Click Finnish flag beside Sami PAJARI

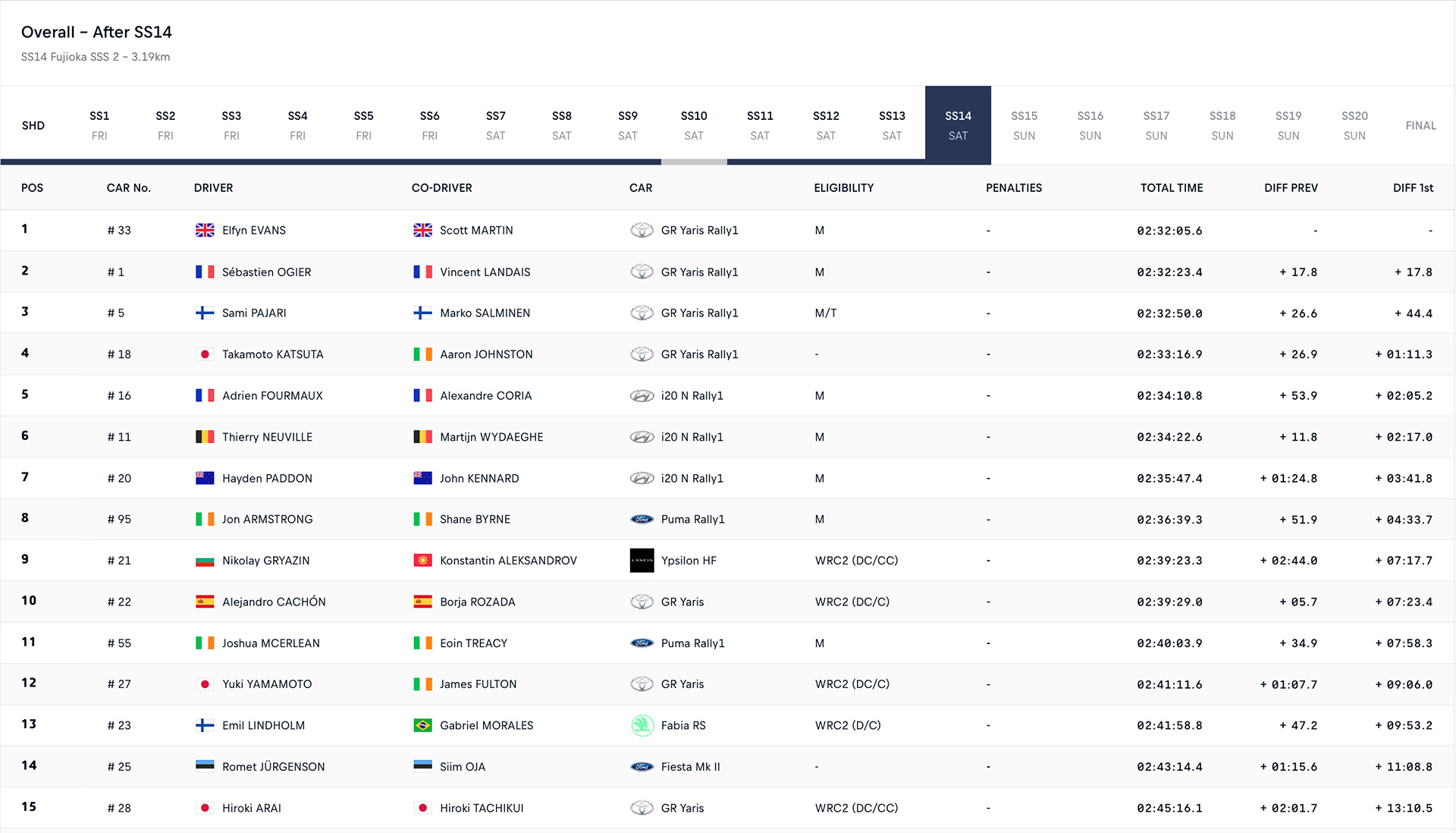pos(205,313)
